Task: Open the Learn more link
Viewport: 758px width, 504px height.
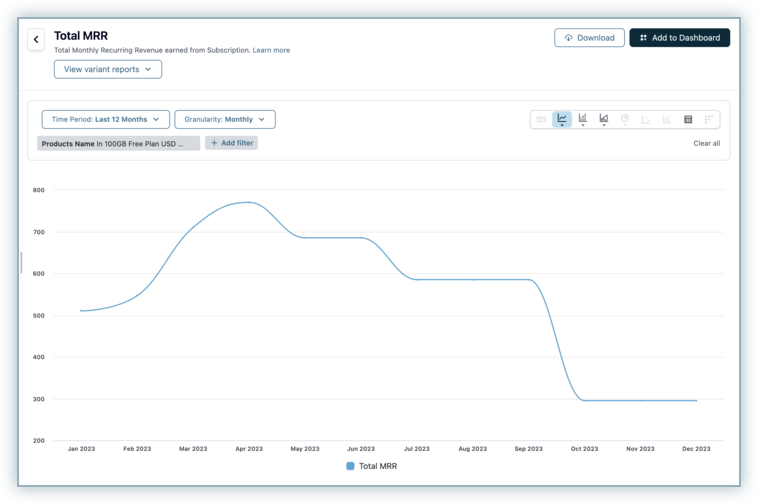Action: click(271, 50)
